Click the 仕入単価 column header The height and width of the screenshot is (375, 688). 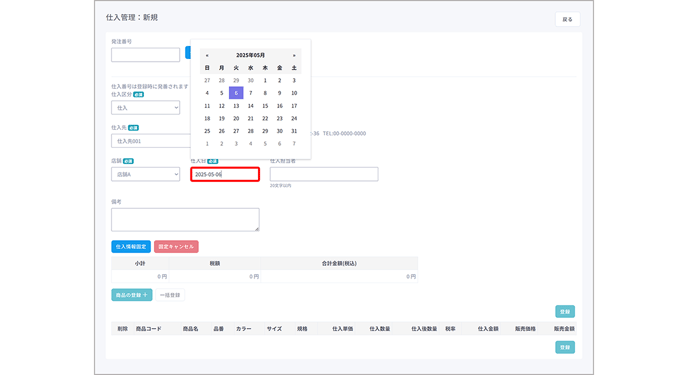(342, 329)
